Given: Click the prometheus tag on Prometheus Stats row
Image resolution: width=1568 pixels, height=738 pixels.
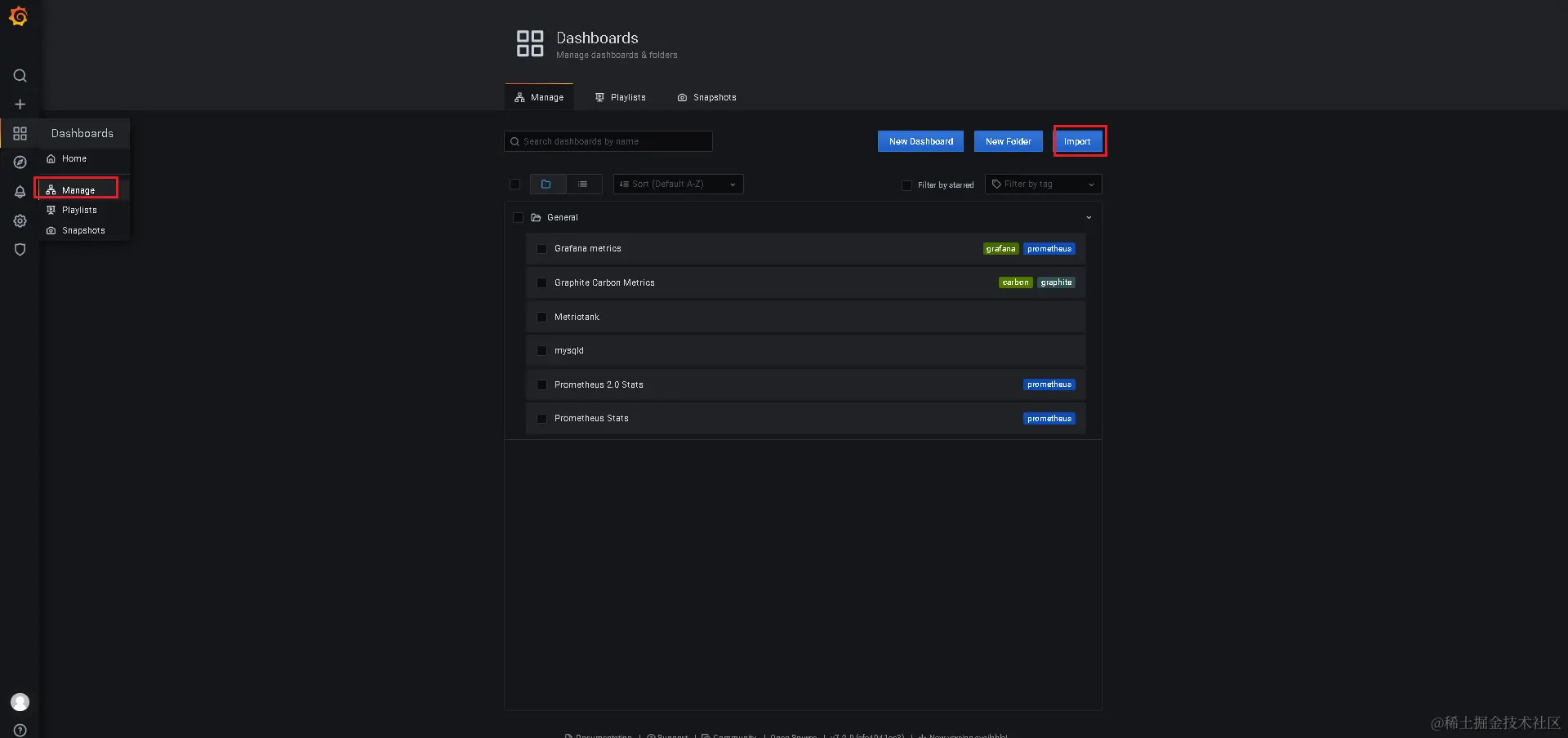Looking at the screenshot, I should coord(1049,419).
